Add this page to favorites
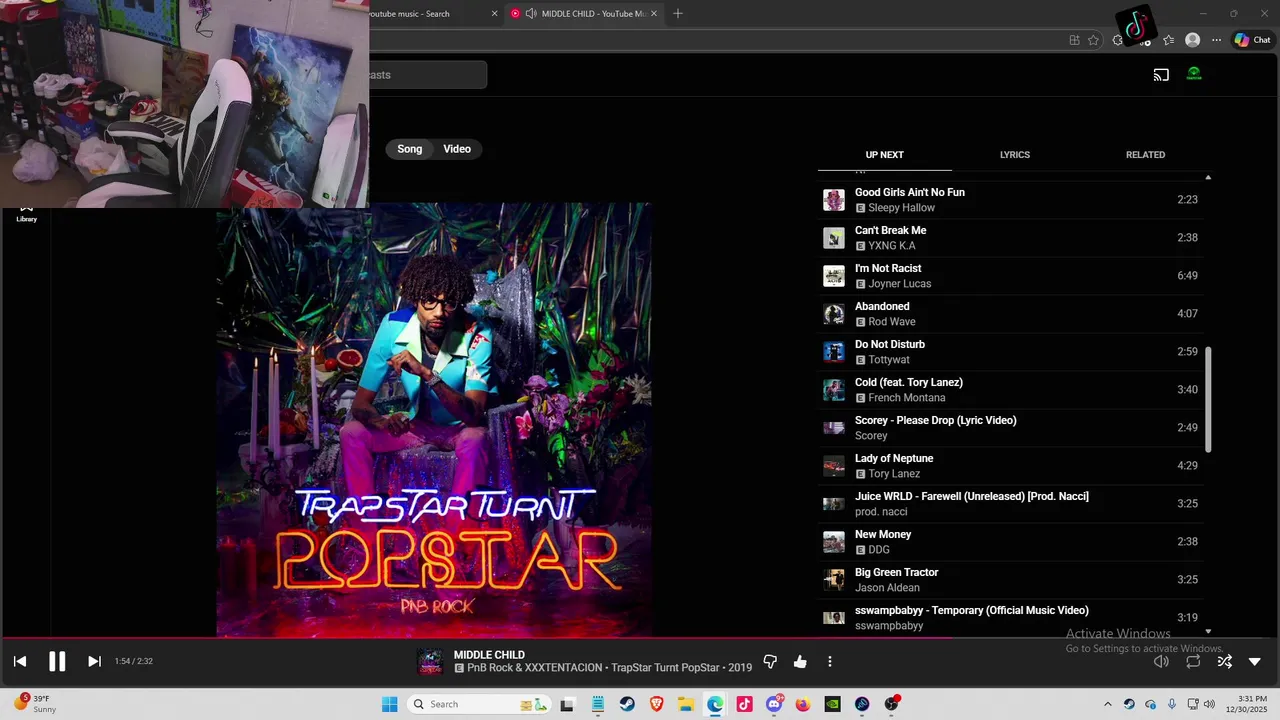 click(1093, 40)
